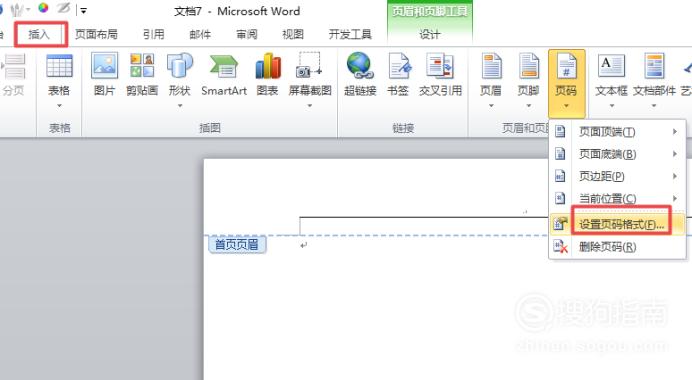This screenshot has width=692, height=380.
Task: Click the 页眉 header icon
Action: (491, 66)
